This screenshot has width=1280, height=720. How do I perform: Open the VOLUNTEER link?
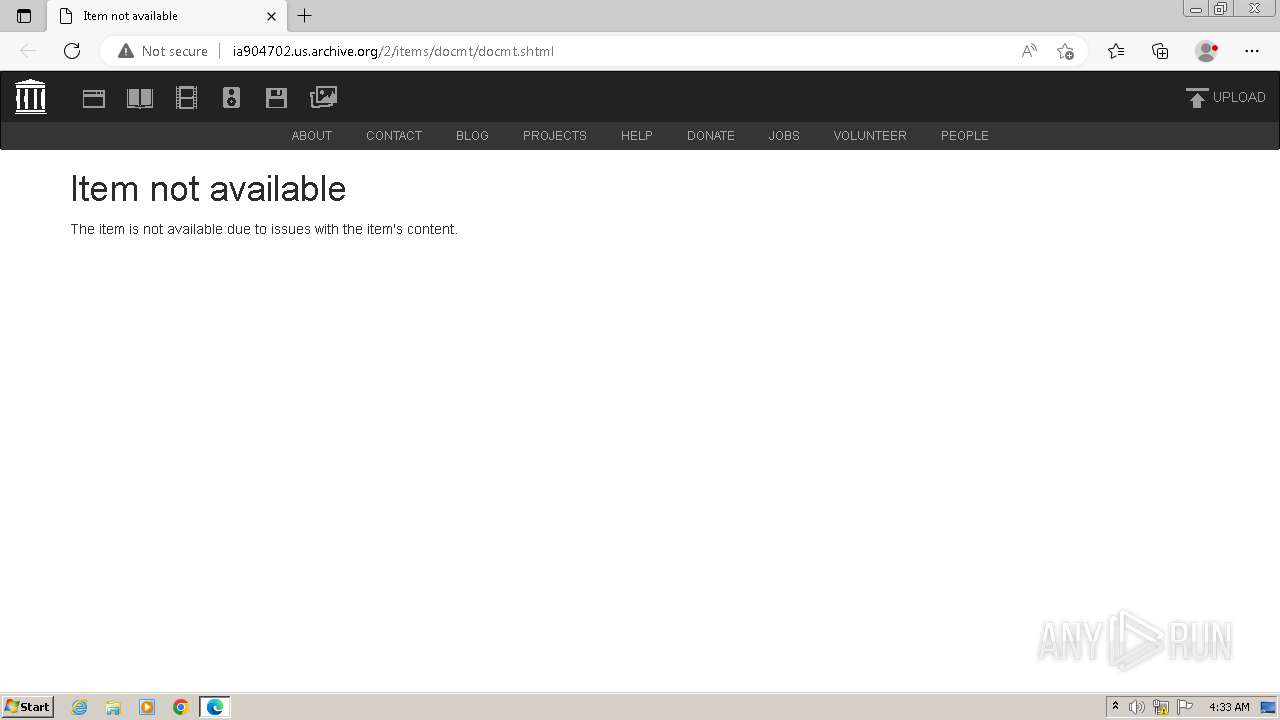point(870,135)
